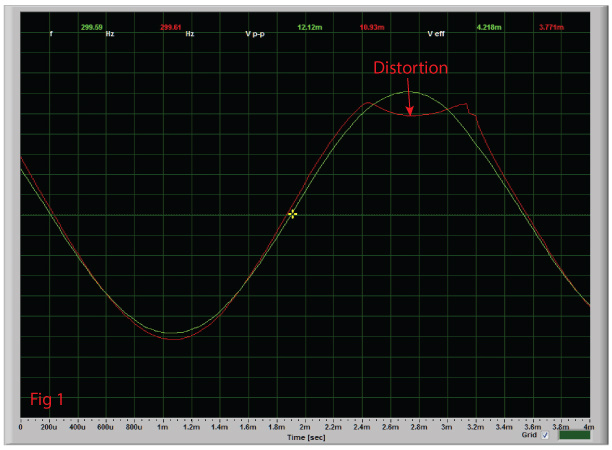Screen dimensions: 612x450
Task: Click the '1m' time axis label
Action: point(163,427)
